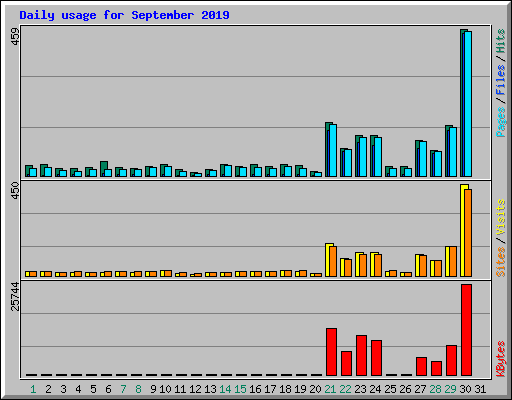Click day label 21 on the axis
Image resolution: width=512 pixels, height=400 pixels.
[330, 389]
